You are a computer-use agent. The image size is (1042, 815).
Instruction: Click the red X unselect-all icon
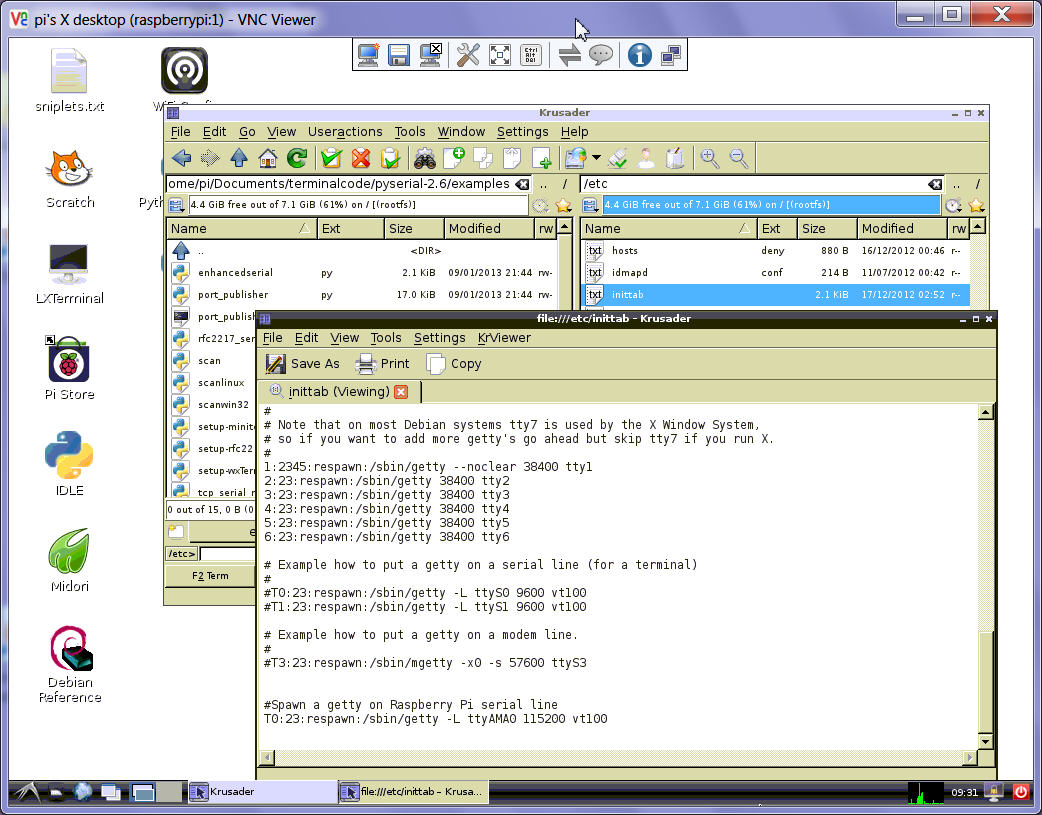click(361, 158)
